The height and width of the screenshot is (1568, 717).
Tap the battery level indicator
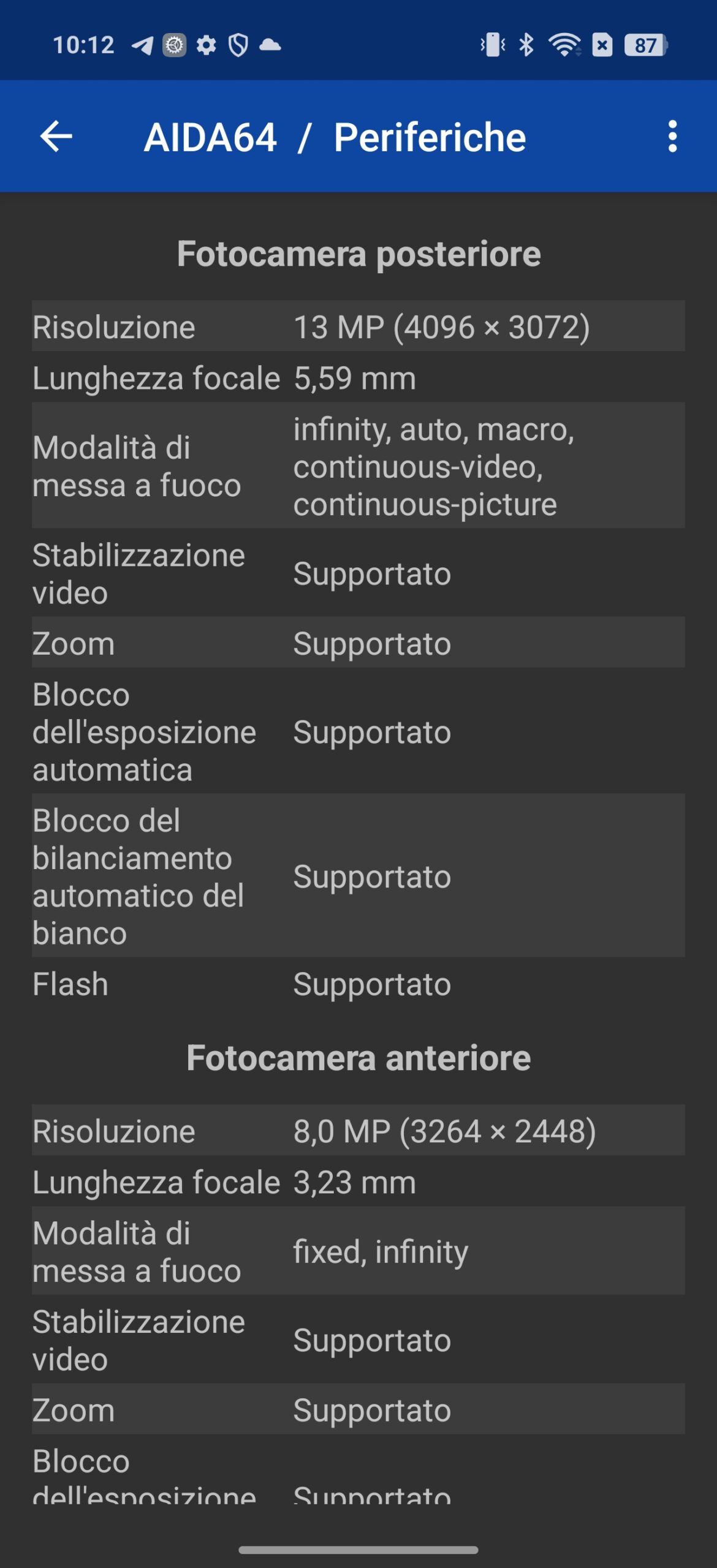[646, 45]
